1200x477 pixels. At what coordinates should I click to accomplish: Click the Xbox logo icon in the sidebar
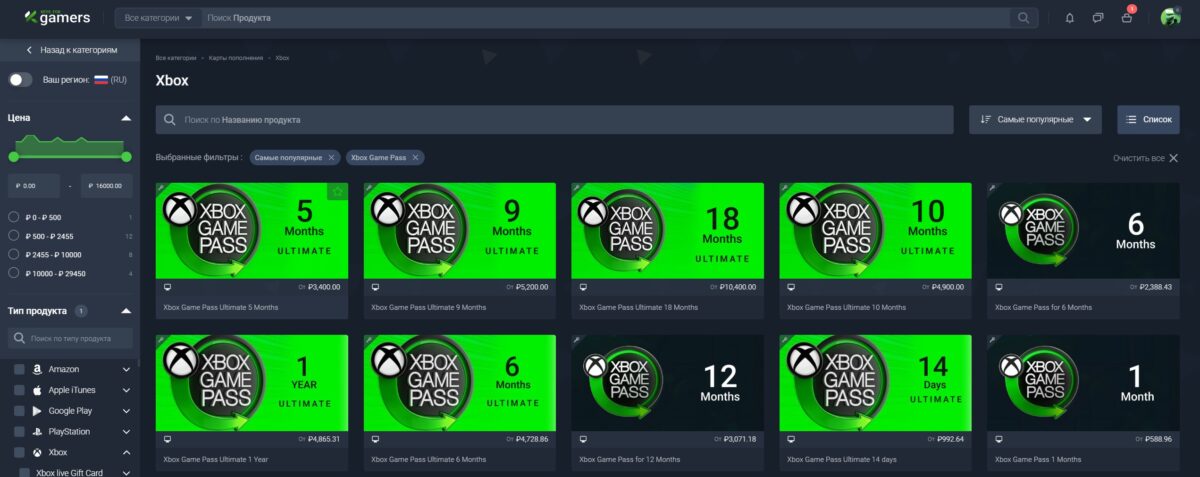[x=36, y=453]
